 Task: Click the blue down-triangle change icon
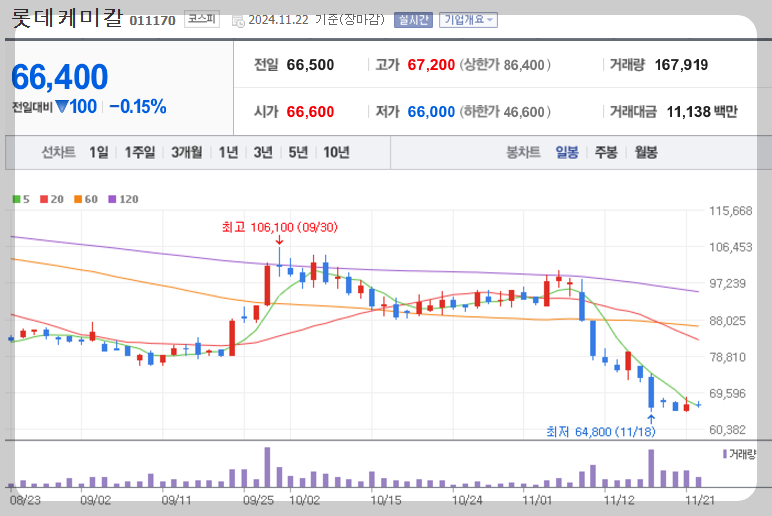[62, 106]
